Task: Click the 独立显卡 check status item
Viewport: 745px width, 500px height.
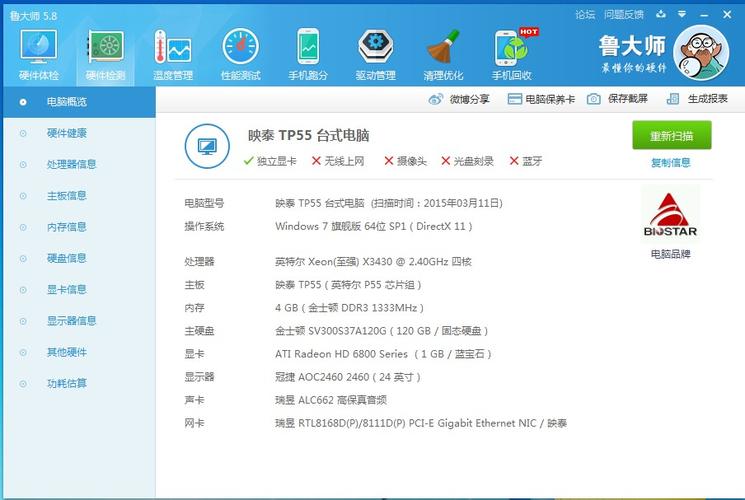Action: 269,161
